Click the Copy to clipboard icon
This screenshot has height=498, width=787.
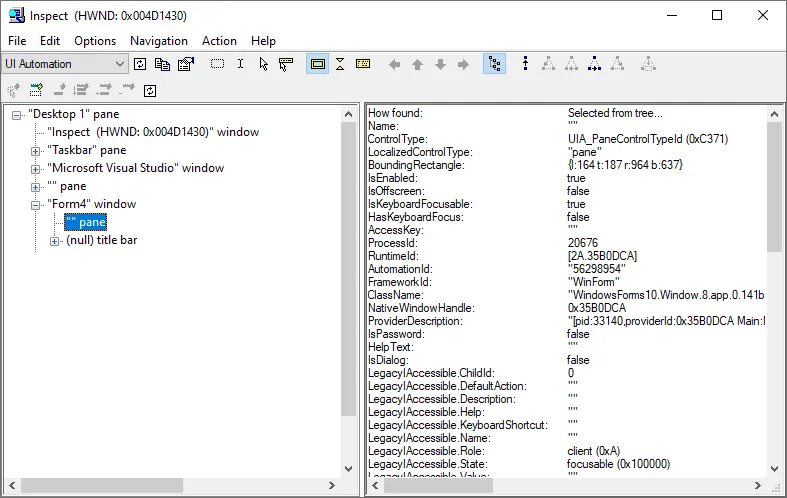162,64
